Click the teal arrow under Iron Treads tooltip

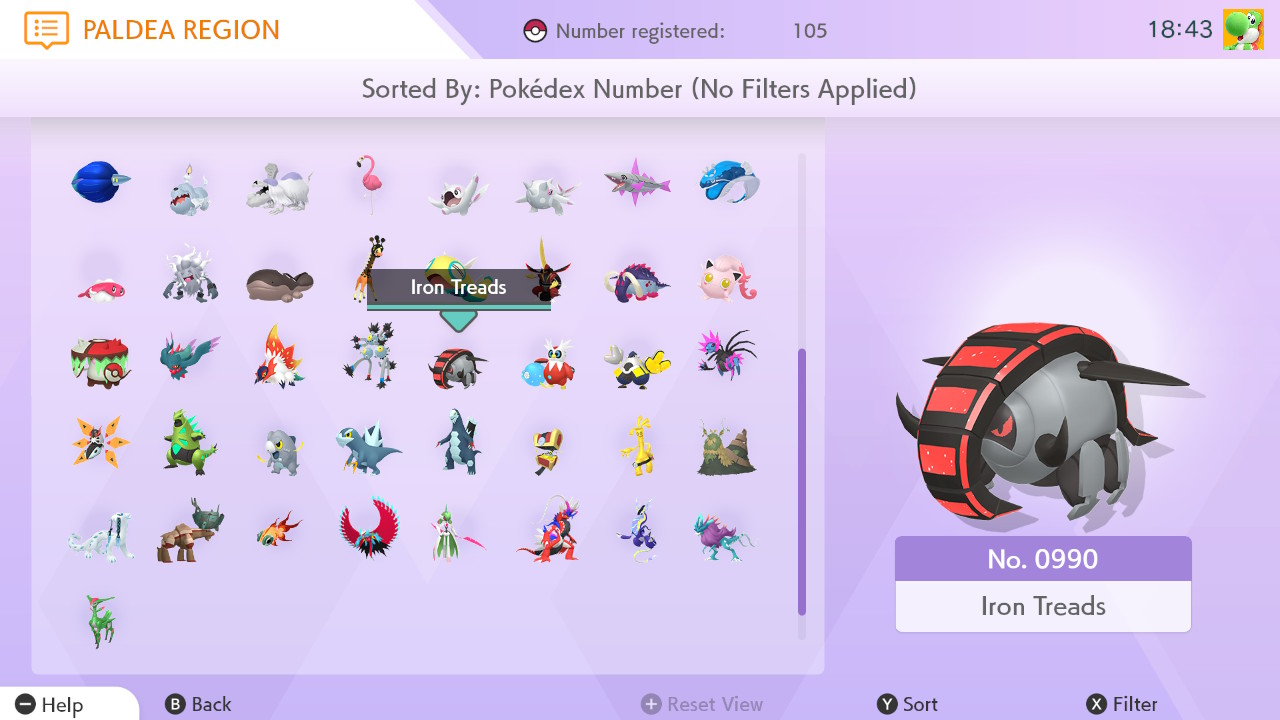[x=458, y=321]
